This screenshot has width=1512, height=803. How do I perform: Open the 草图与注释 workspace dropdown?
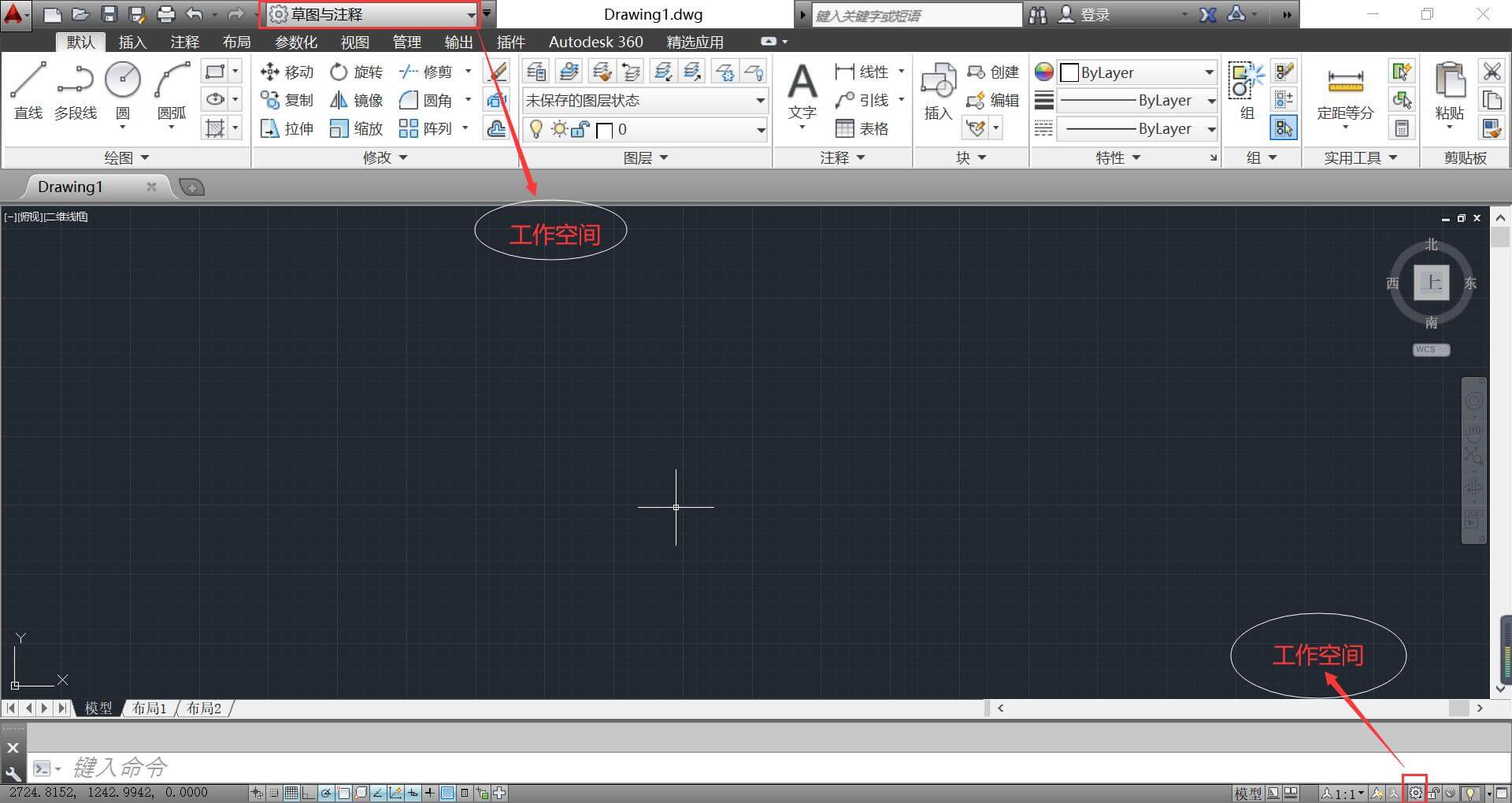(372, 14)
